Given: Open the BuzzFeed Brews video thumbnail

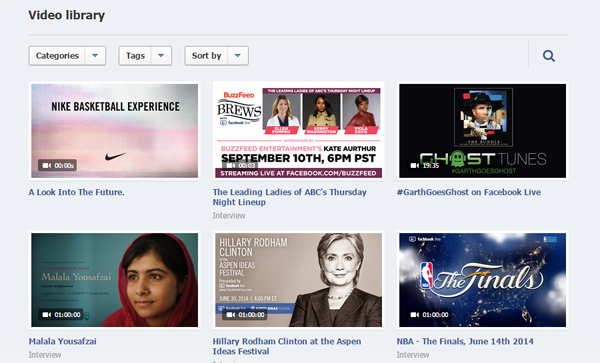Looking at the screenshot, I should (x=298, y=131).
